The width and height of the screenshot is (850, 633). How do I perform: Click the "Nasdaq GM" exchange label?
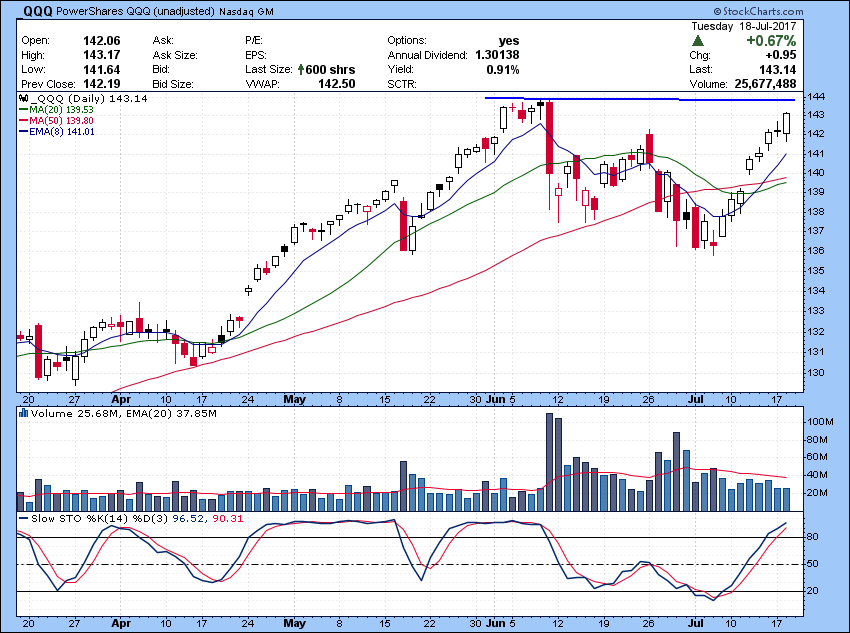pos(246,11)
